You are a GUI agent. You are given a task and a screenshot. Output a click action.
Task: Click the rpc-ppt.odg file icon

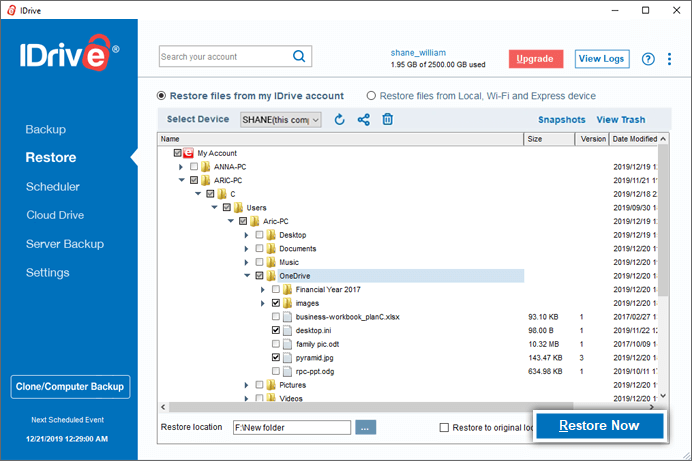[287, 372]
